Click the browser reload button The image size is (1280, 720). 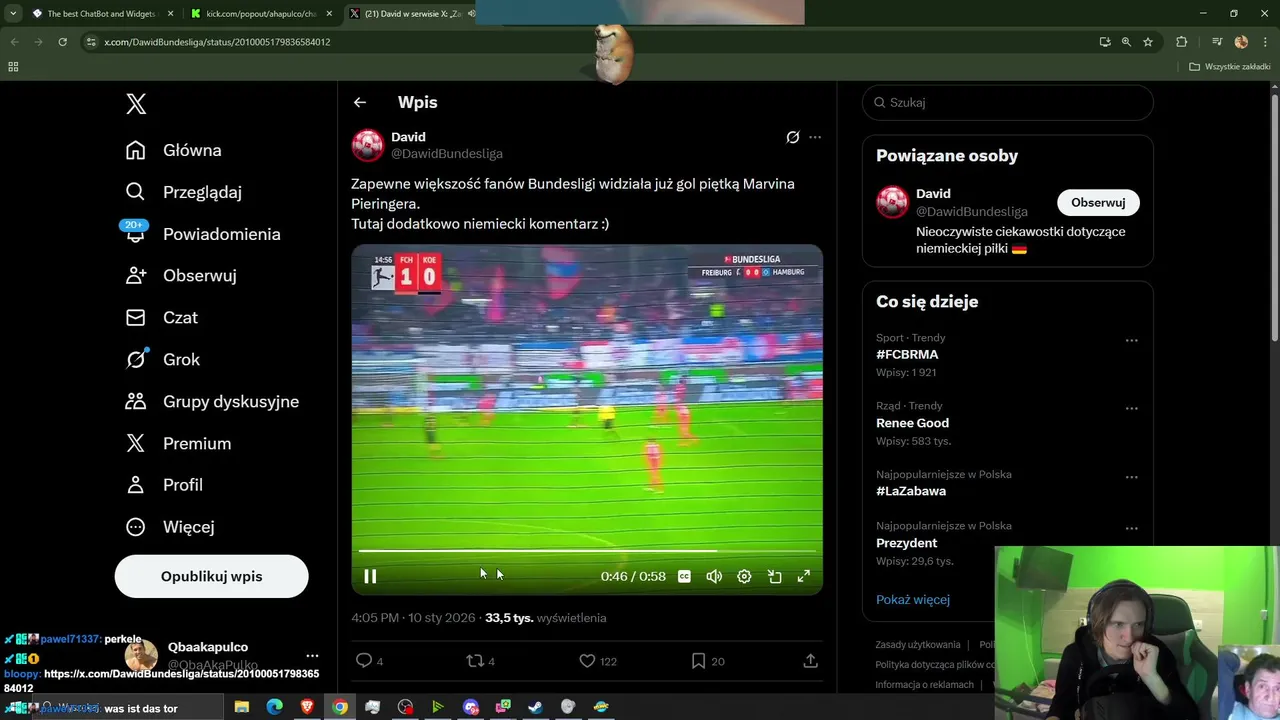coord(62,42)
